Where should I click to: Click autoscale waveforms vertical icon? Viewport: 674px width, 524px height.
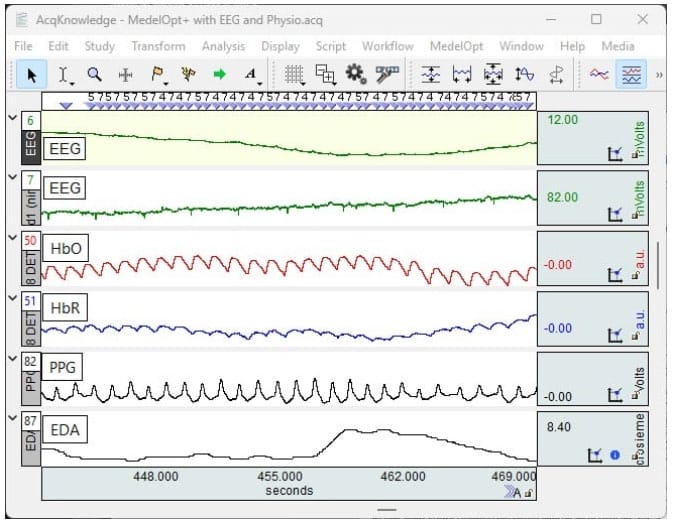coord(430,75)
